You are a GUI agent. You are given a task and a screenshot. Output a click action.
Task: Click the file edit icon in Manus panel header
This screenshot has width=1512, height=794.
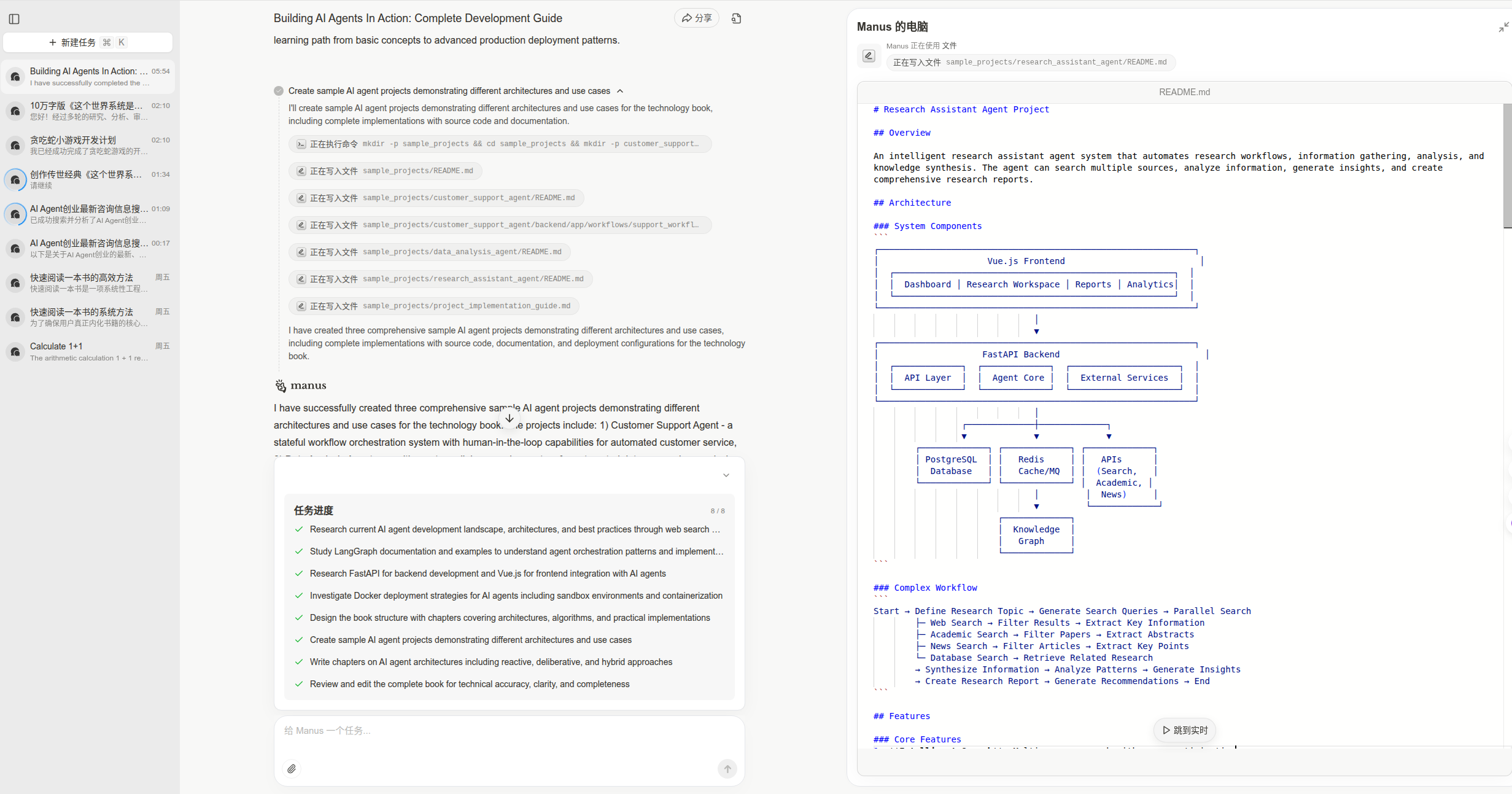(x=869, y=56)
